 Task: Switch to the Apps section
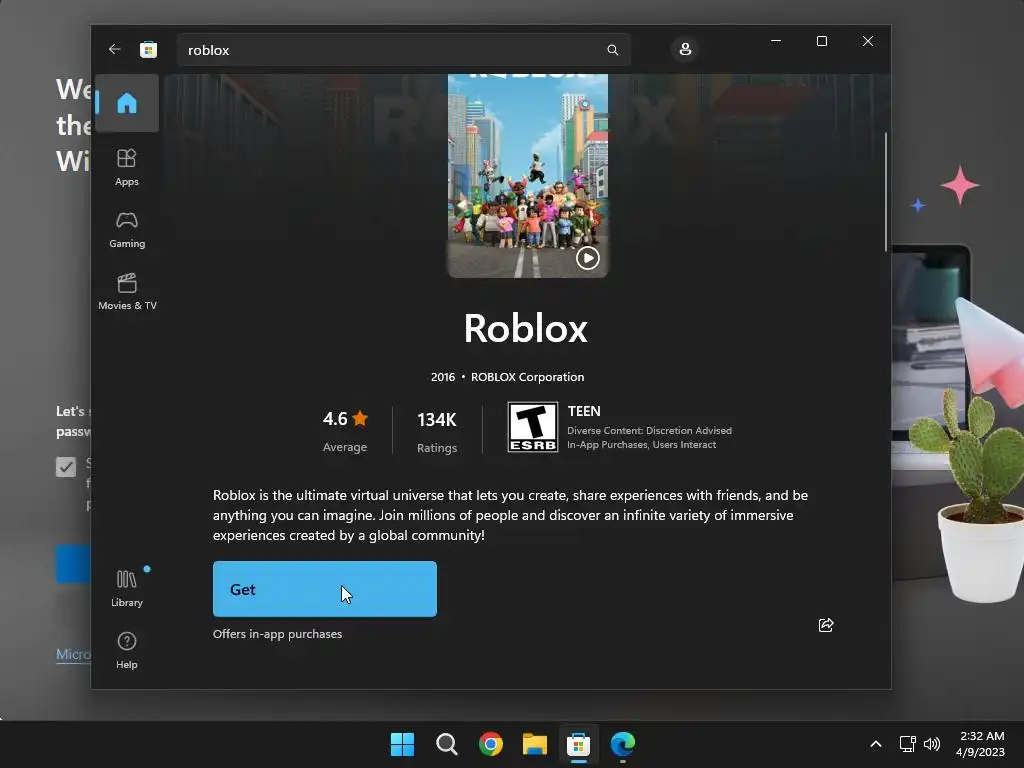pos(127,168)
